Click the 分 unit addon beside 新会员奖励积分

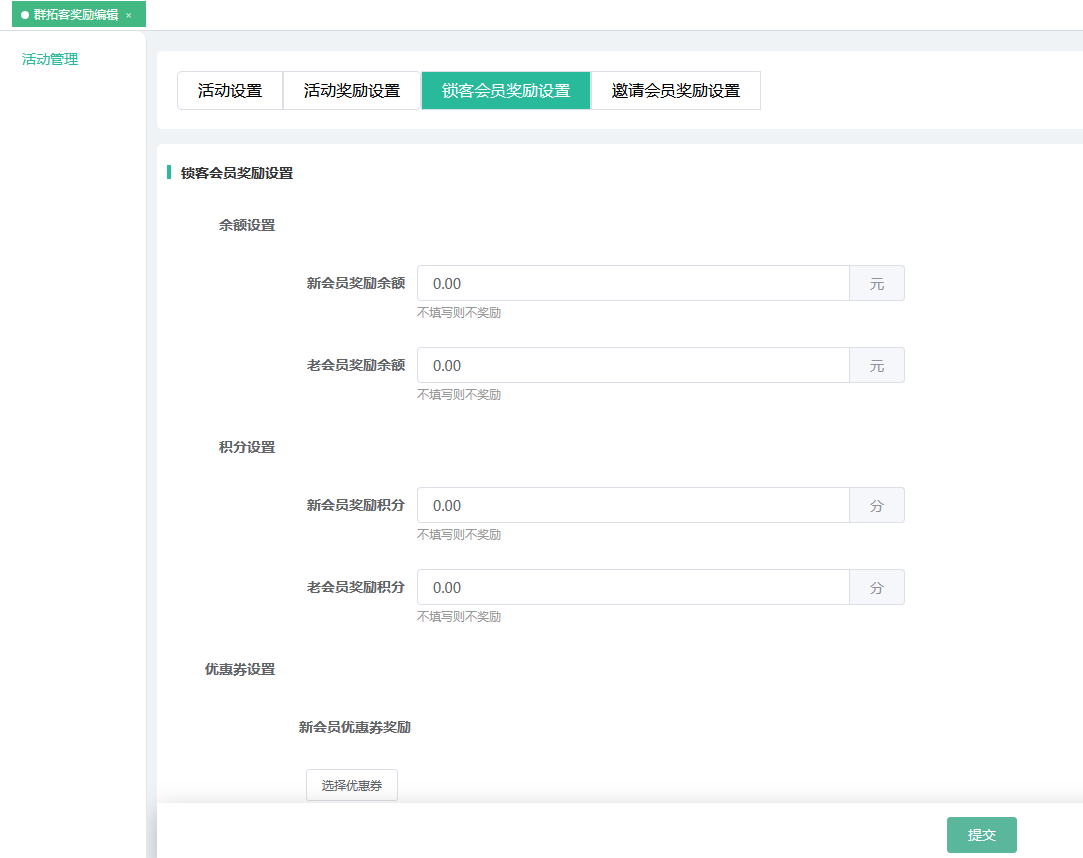[x=877, y=506]
